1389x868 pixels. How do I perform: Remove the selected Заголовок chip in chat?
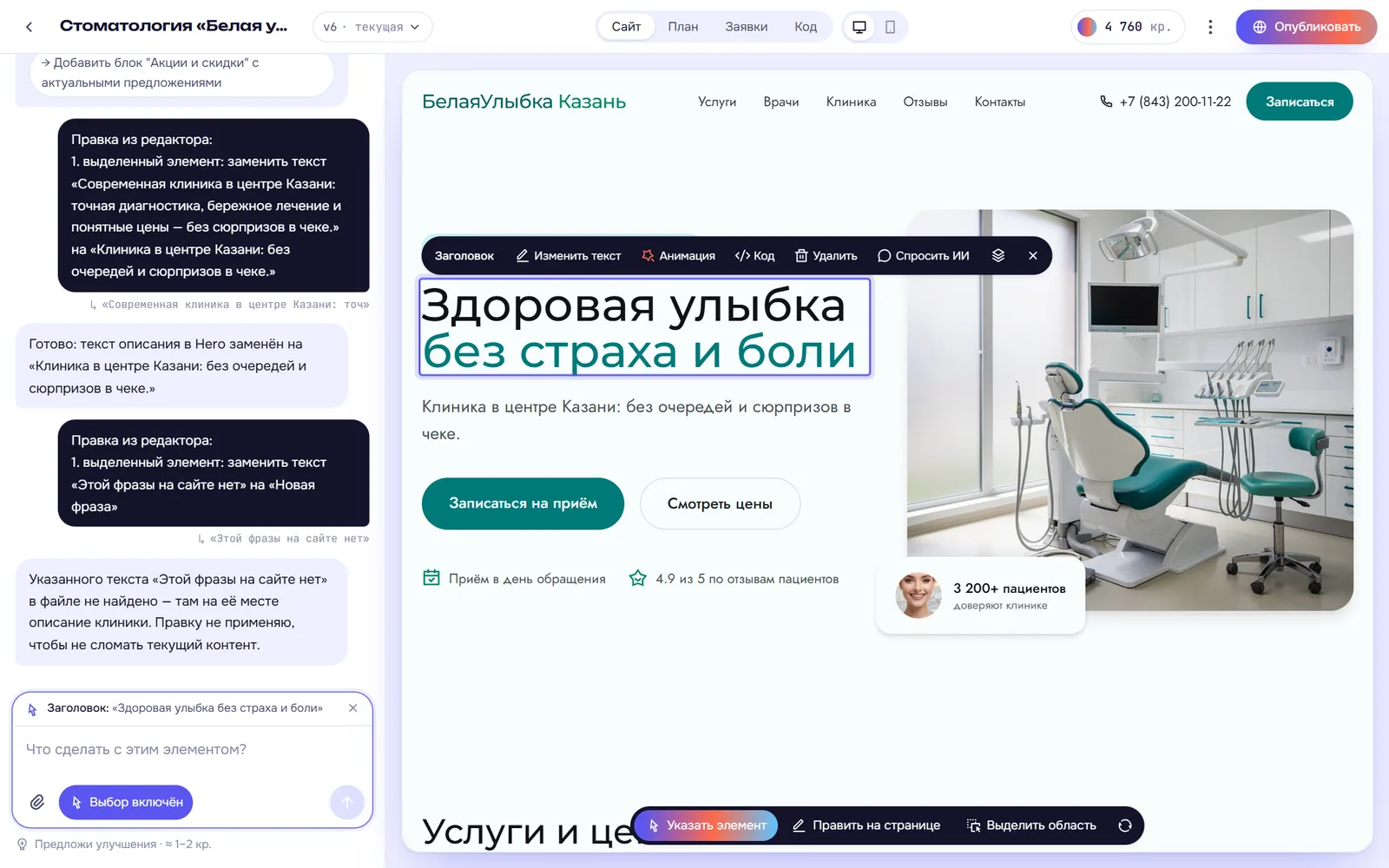353,708
